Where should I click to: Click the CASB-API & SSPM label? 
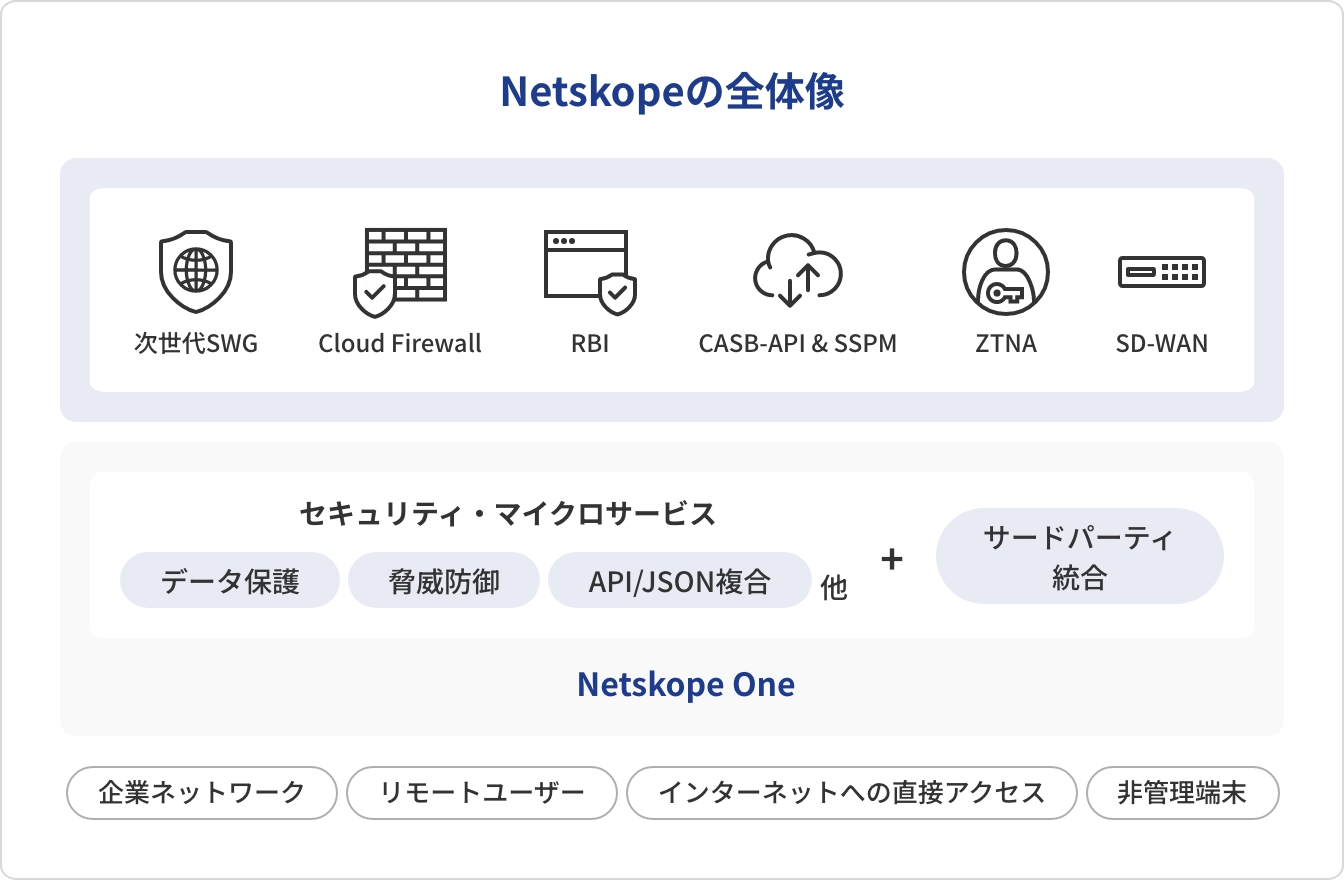pyautogui.click(x=797, y=344)
